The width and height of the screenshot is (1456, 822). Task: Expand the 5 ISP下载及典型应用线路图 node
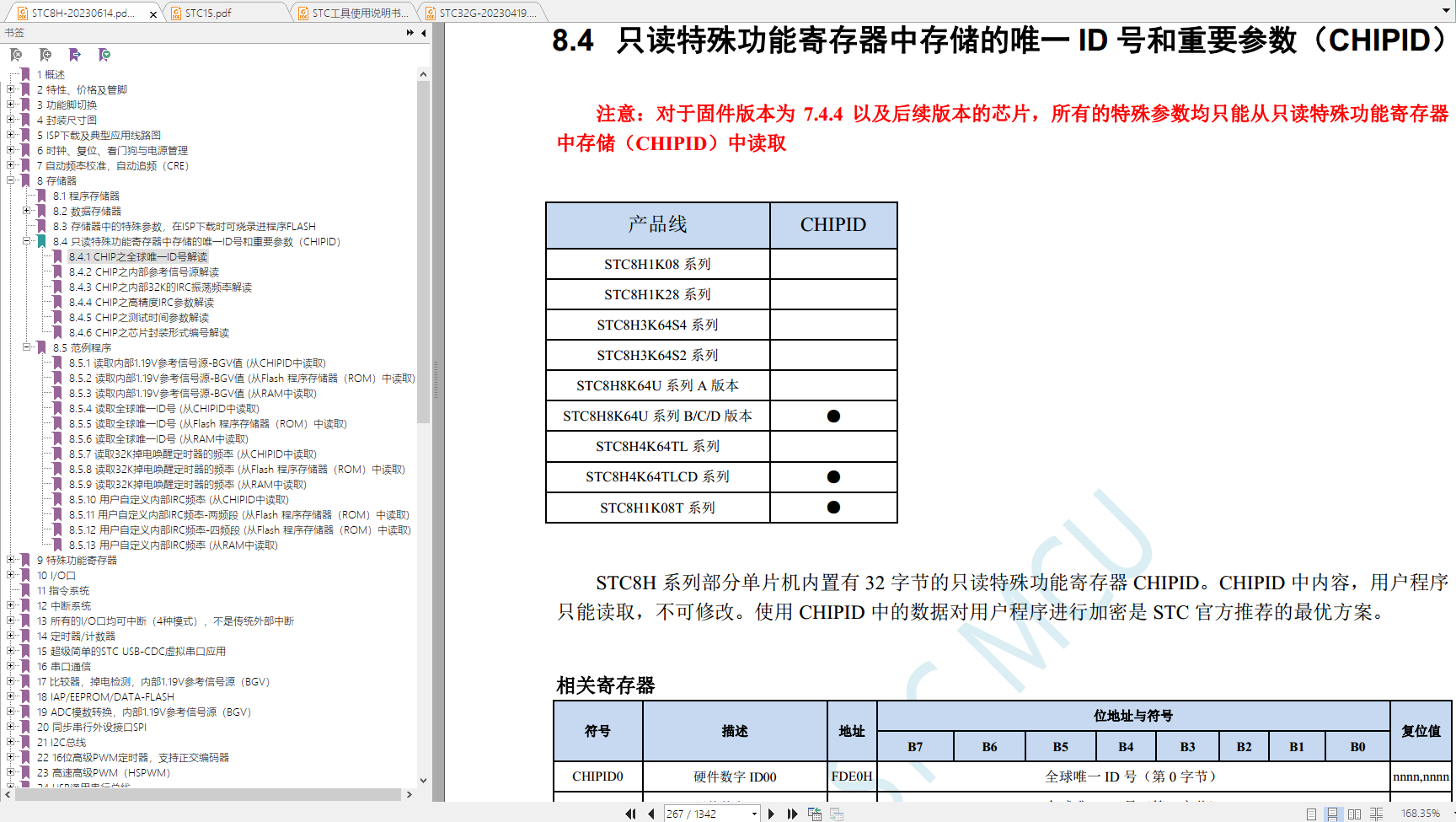[10, 135]
